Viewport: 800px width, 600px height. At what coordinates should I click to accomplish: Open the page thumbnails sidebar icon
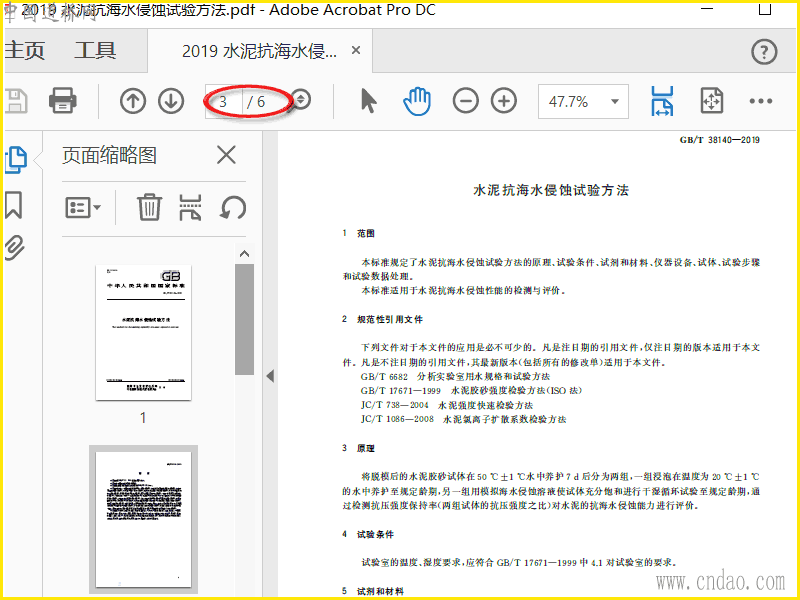tap(15, 160)
